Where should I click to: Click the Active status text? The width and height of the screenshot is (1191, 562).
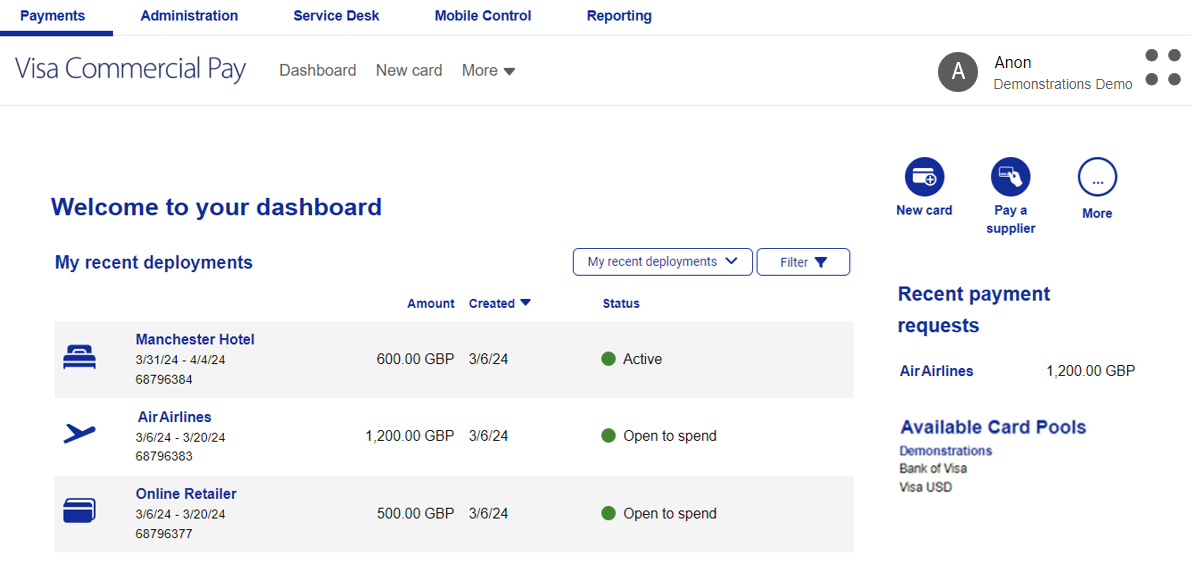pos(643,359)
